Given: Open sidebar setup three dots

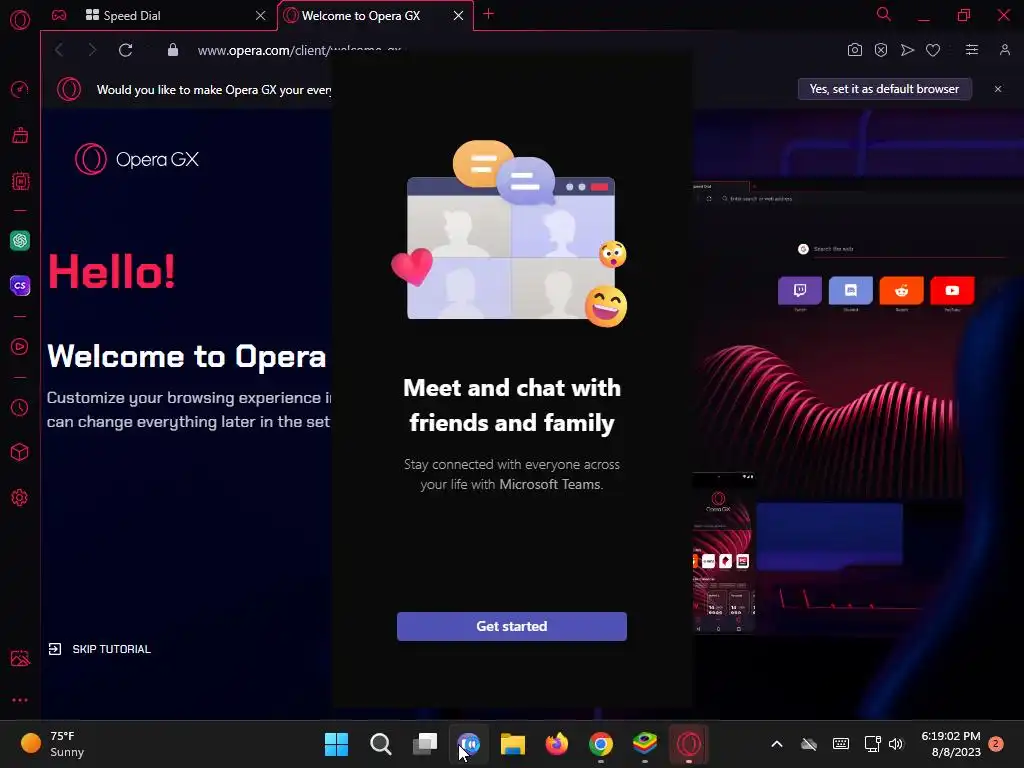Looking at the screenshot, I should [x=20, y=700].
